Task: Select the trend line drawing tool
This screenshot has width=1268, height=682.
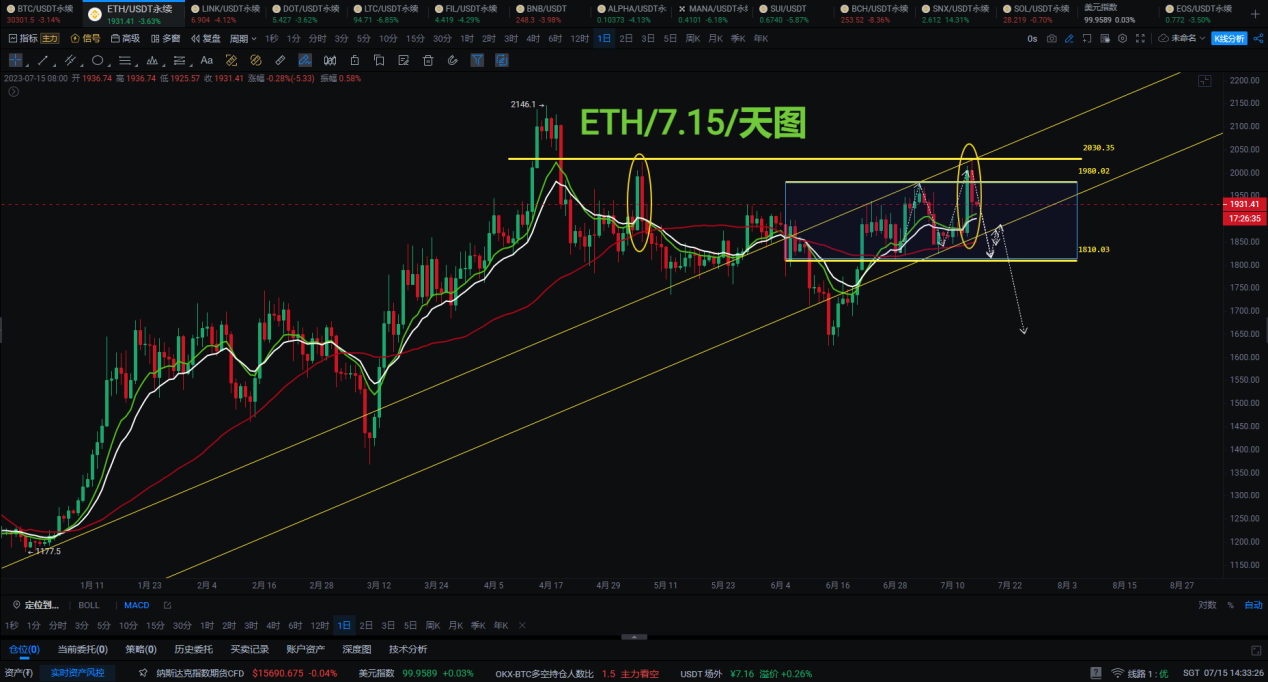Action: click(x=43, y=60)
